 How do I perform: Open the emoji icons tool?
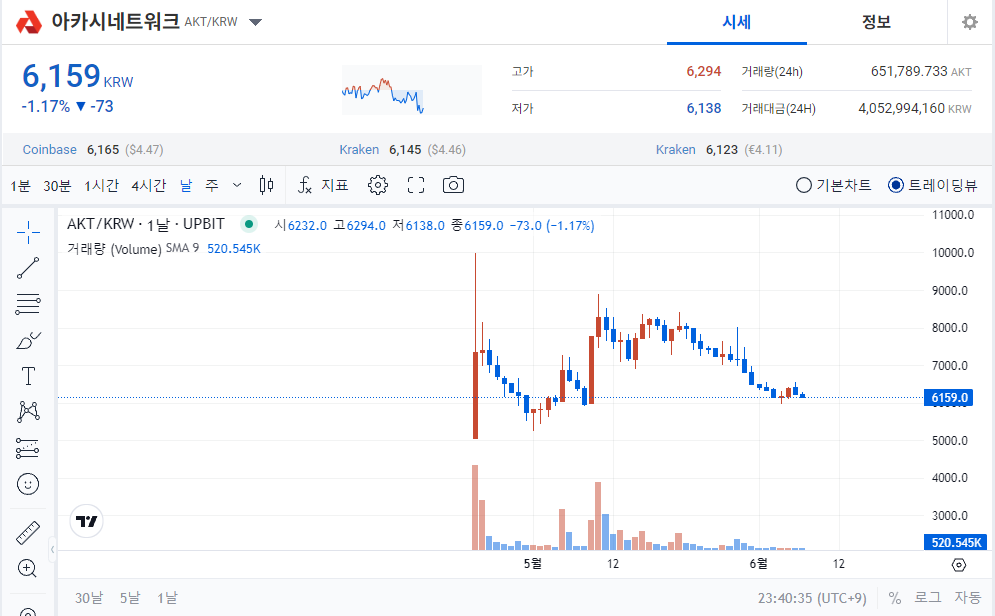coord(28,484)
